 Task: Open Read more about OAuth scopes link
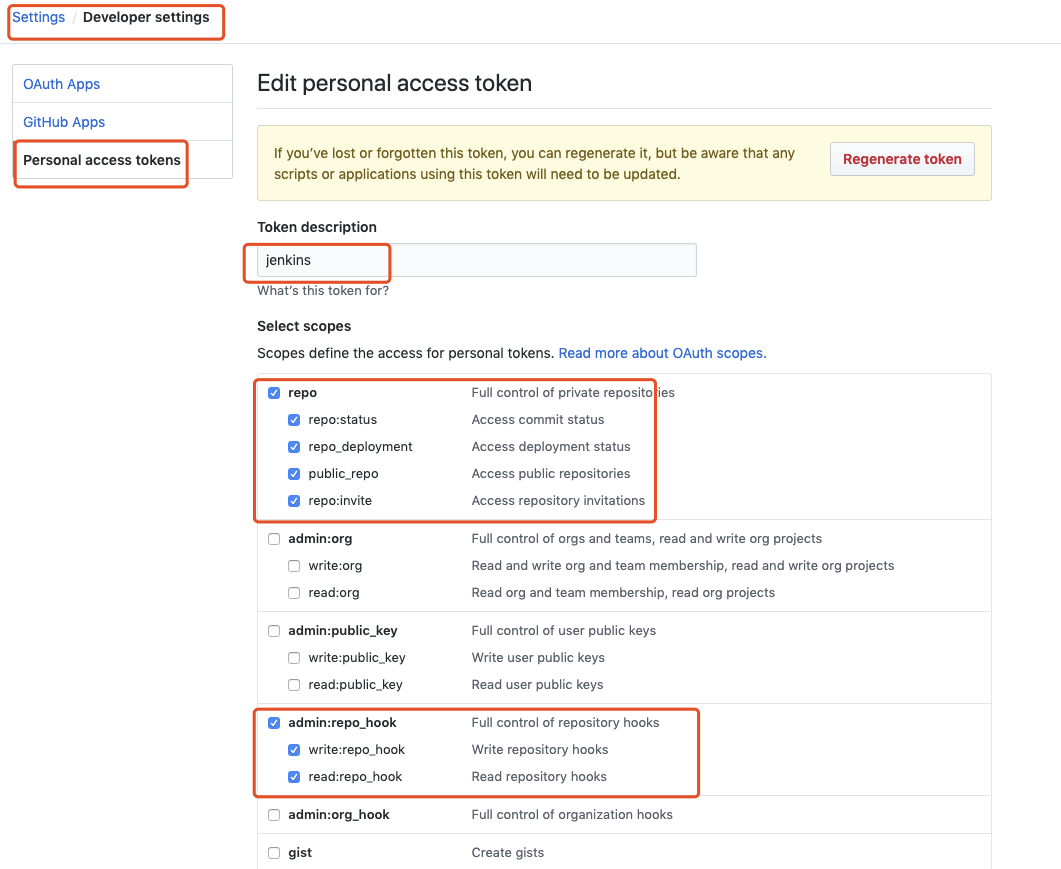coord(662,353)
